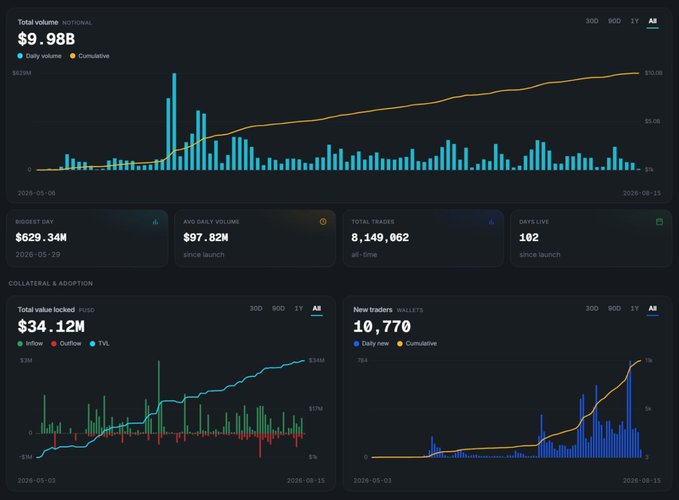679x500 pixels.
Task: Click the Total volume chart title
Action: pyautogui.click(x=38, y=22)
